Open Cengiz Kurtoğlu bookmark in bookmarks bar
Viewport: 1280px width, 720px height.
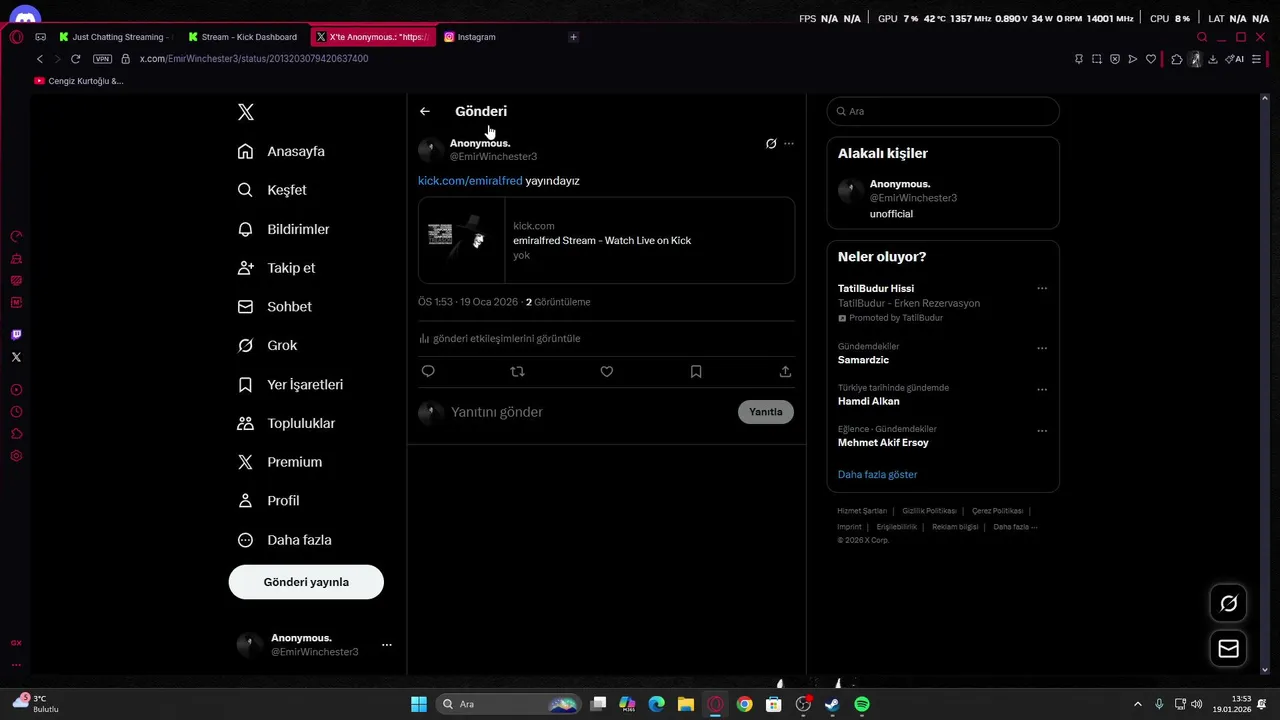[x=79, y=81]
